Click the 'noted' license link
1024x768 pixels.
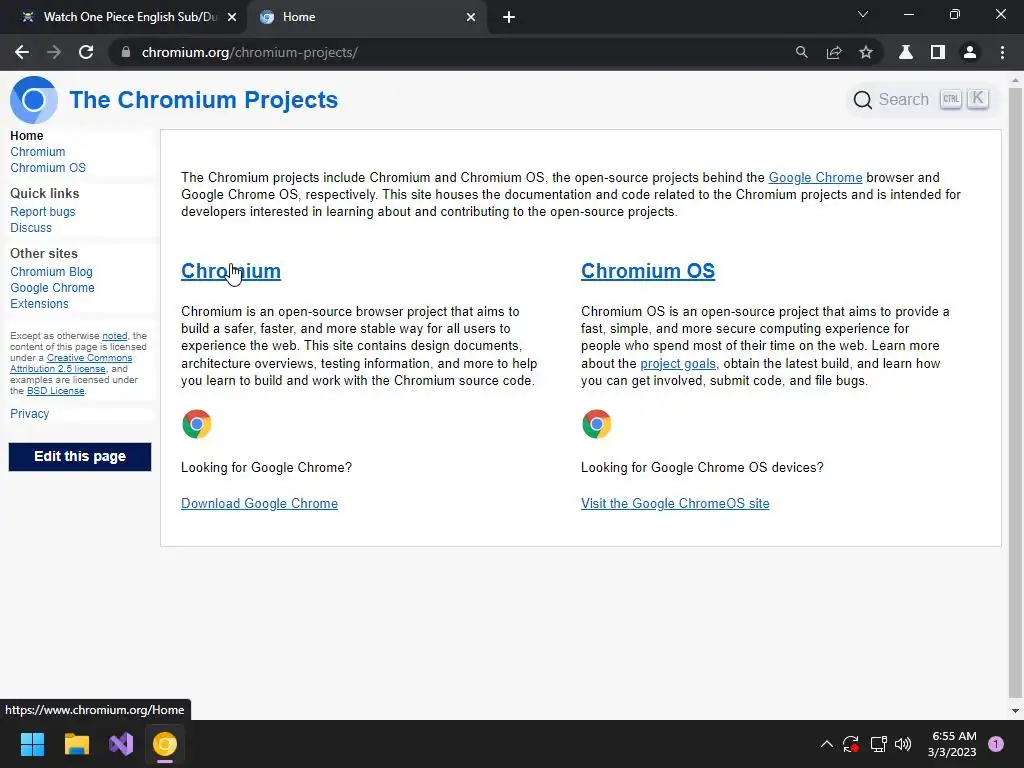pos(114,336)
